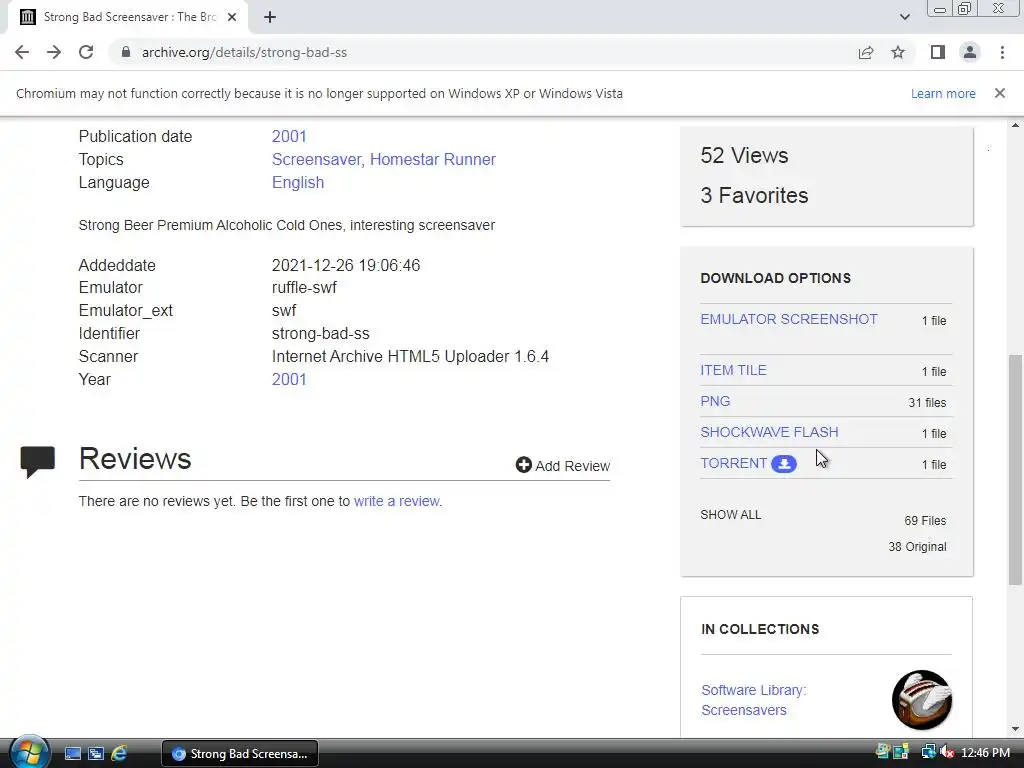The image size is (1024, 768).
Task: Open Software Library: Screensavers collection
Action: (754, 700)
